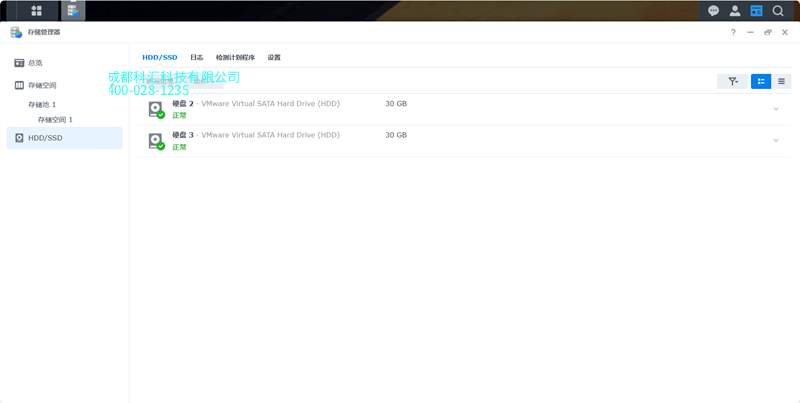Open 总览 in the sidebar

click(64, 63)
